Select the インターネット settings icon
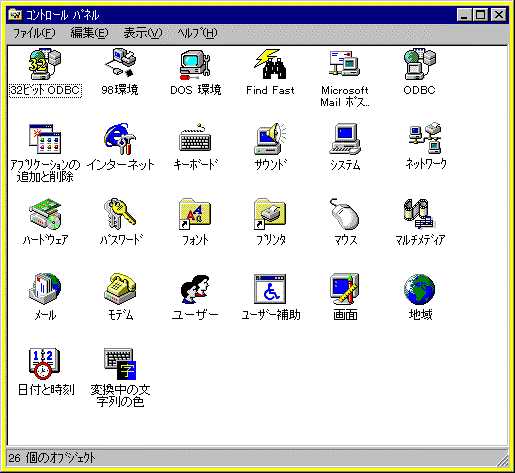515x473 pixels. coord(120,139)
